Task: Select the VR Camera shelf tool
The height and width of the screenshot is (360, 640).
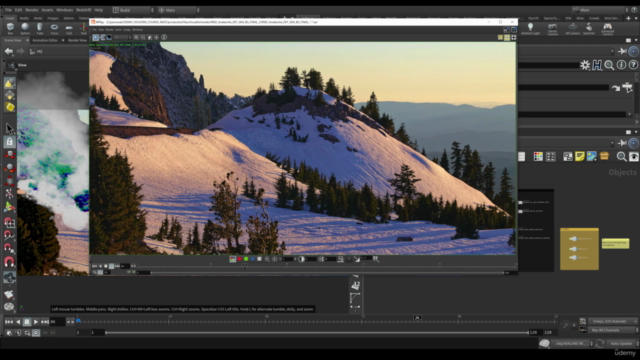Action: (572, 29)
